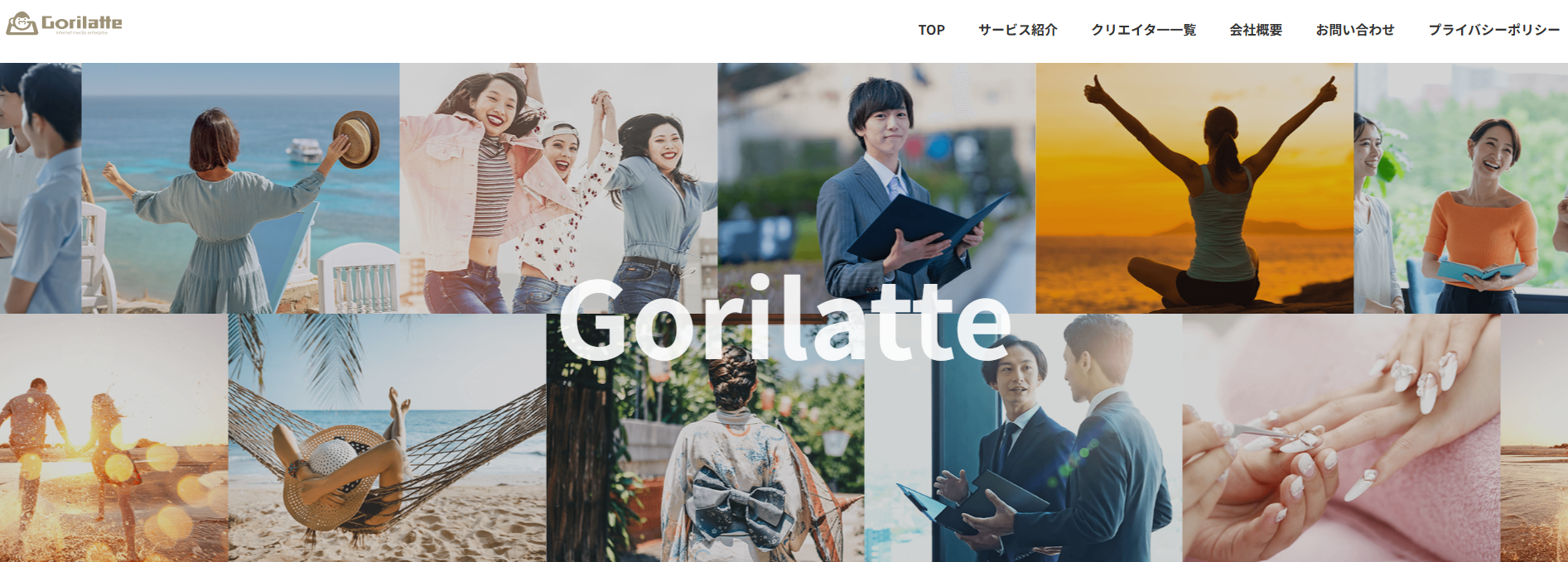The height and width of the screenshot is (562, 1568).
Task: Go to the クリエイター一覧 page
Action: pyautogui.click(x=1143, y=30)
